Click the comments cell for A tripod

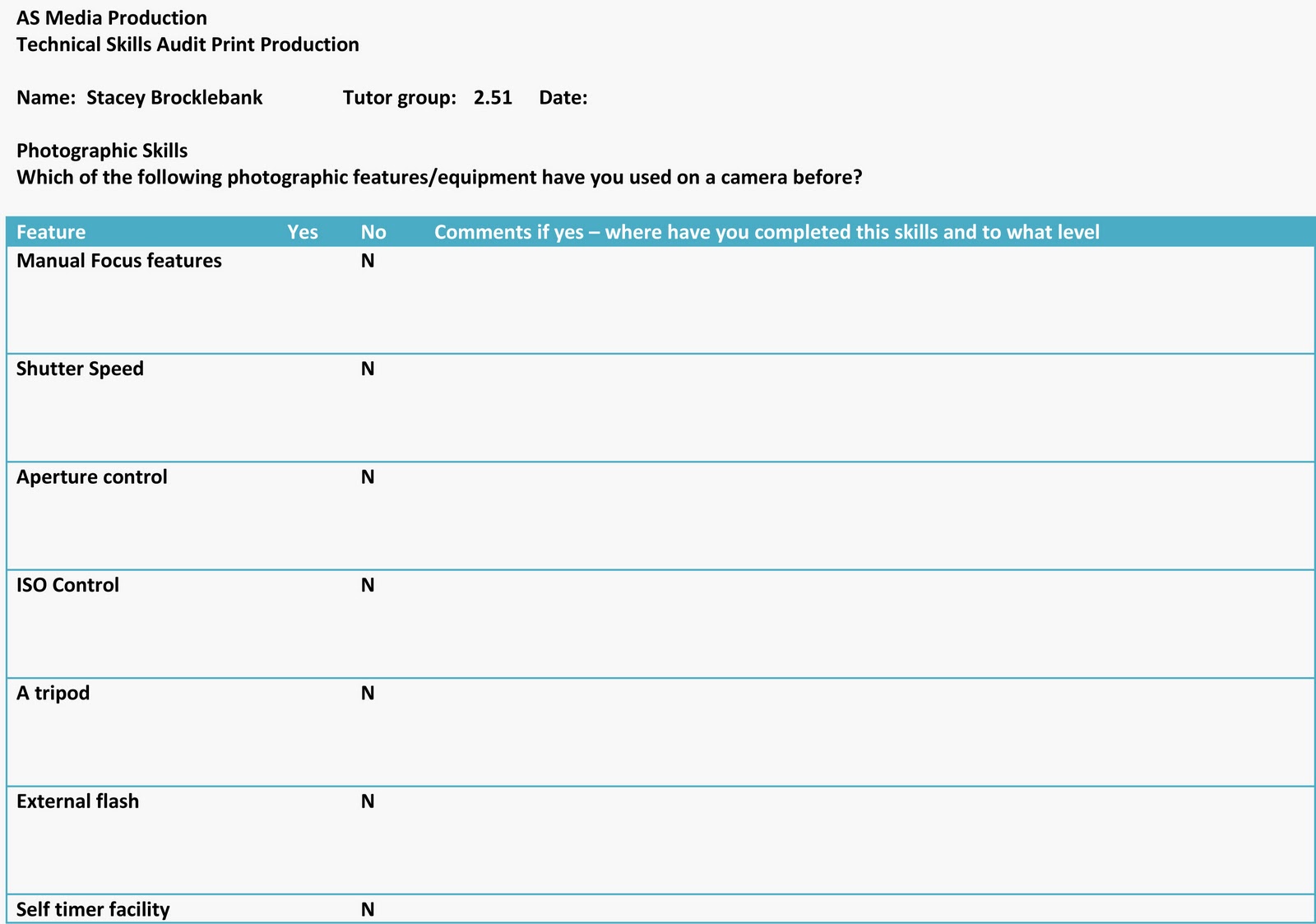click(x=870, y=732)
